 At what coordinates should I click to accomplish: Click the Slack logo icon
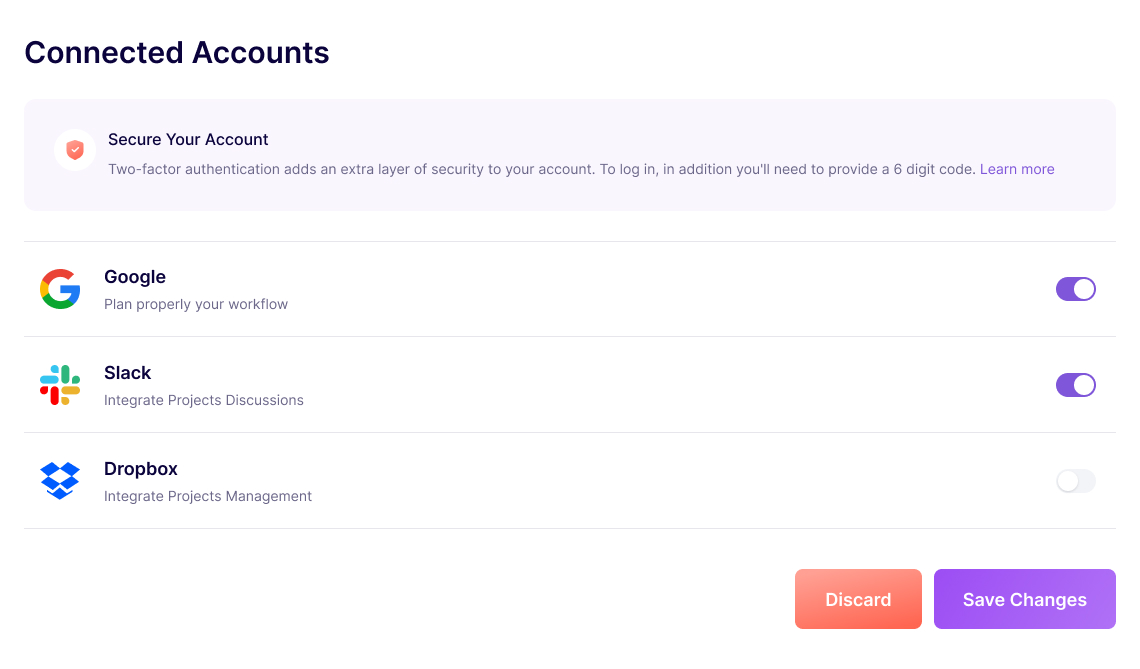click(60, 385)
